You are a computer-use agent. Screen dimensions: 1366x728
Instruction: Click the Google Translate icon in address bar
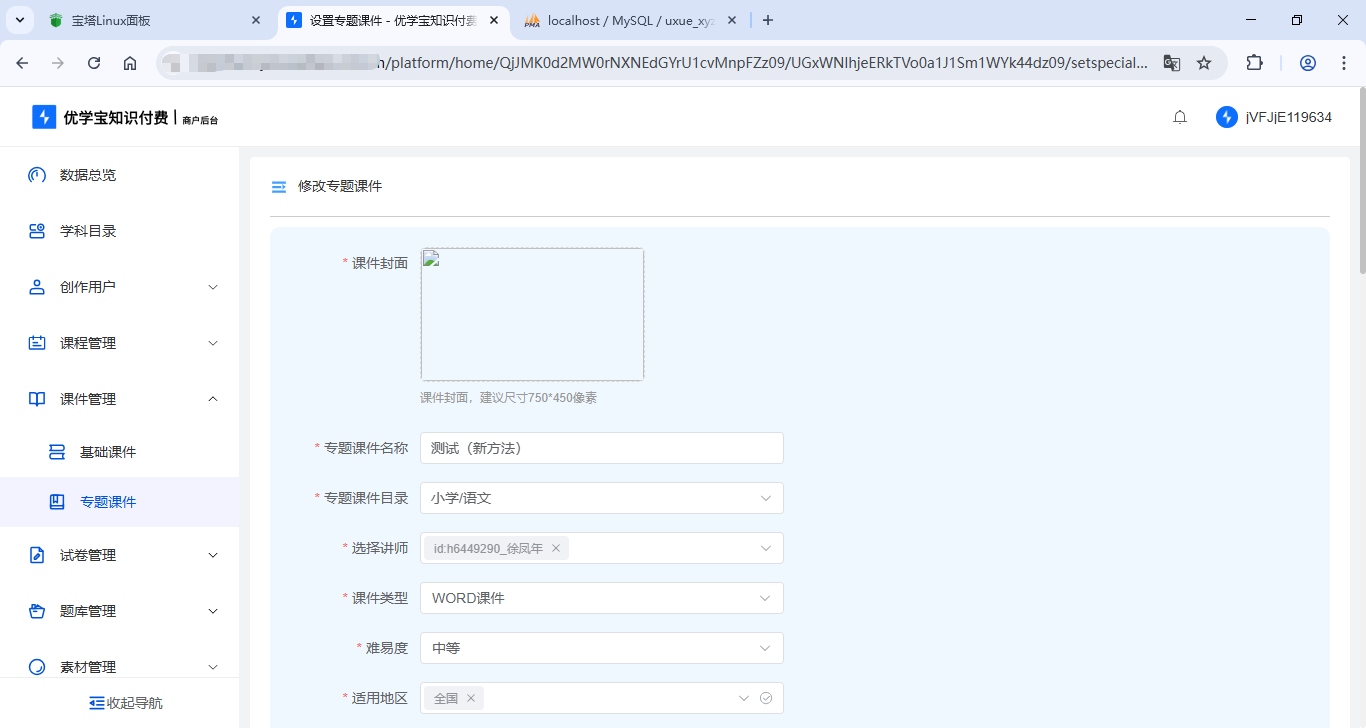click(x=1171, y=62)
